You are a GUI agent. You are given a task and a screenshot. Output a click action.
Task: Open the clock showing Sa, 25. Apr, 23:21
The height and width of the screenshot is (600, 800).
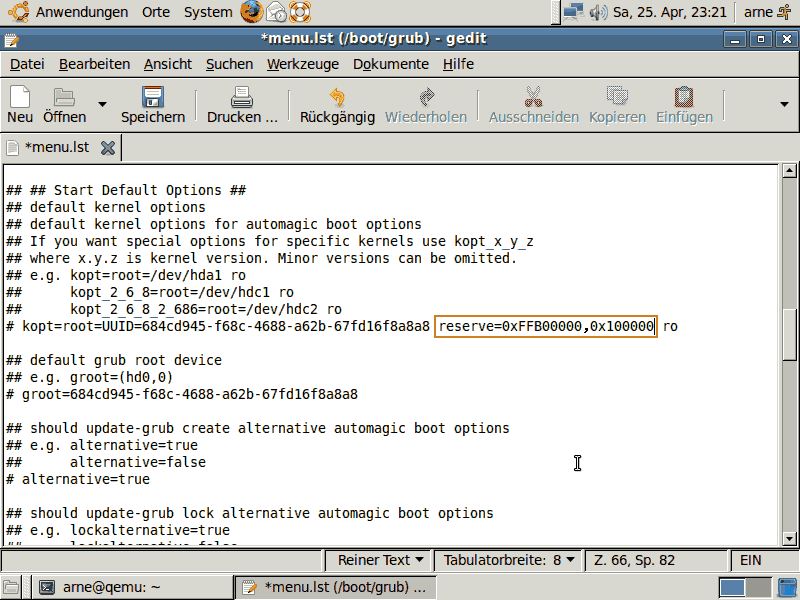click(x=669, y=12)
